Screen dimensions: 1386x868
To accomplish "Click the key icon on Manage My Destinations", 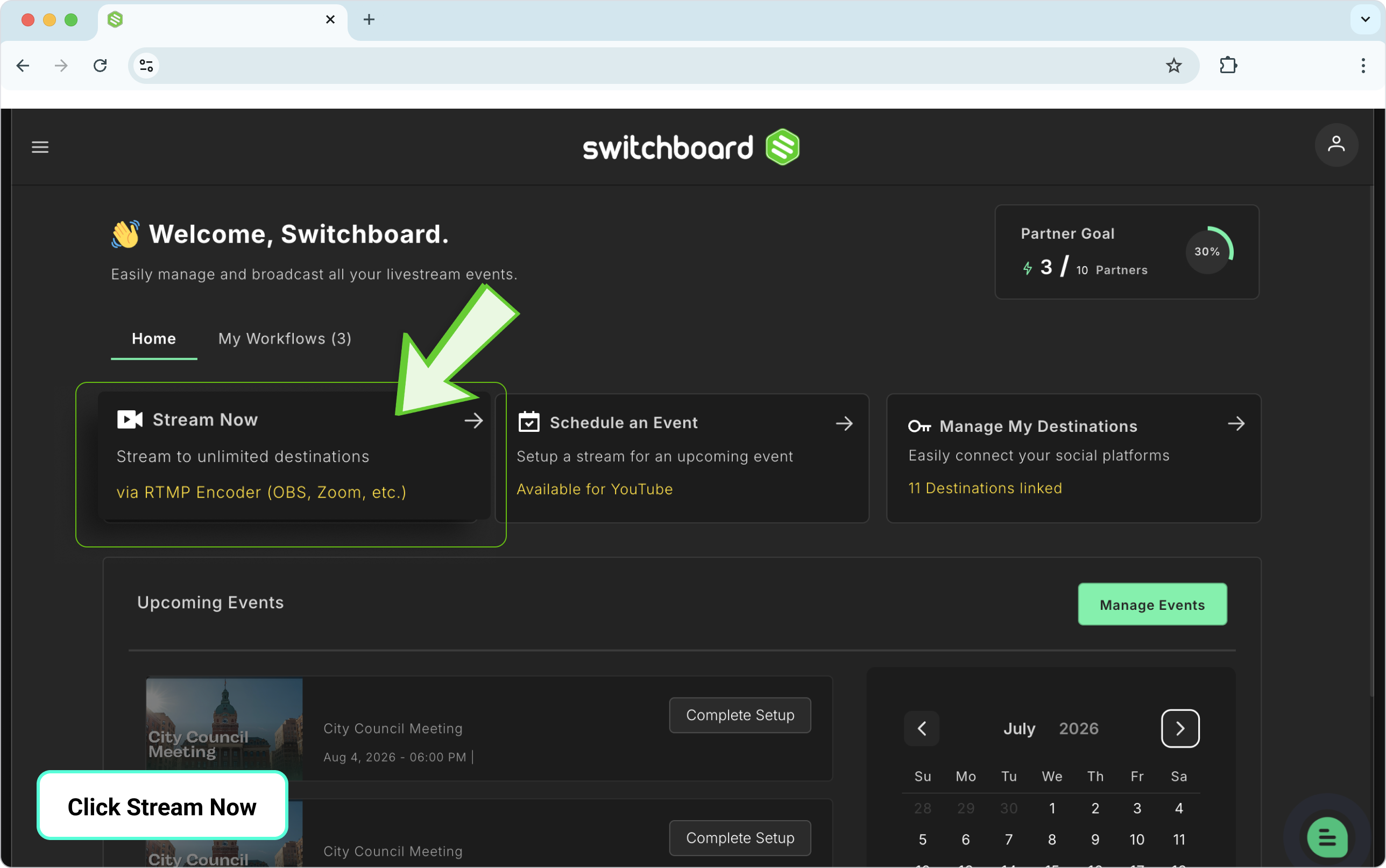I will coord(919,426).
